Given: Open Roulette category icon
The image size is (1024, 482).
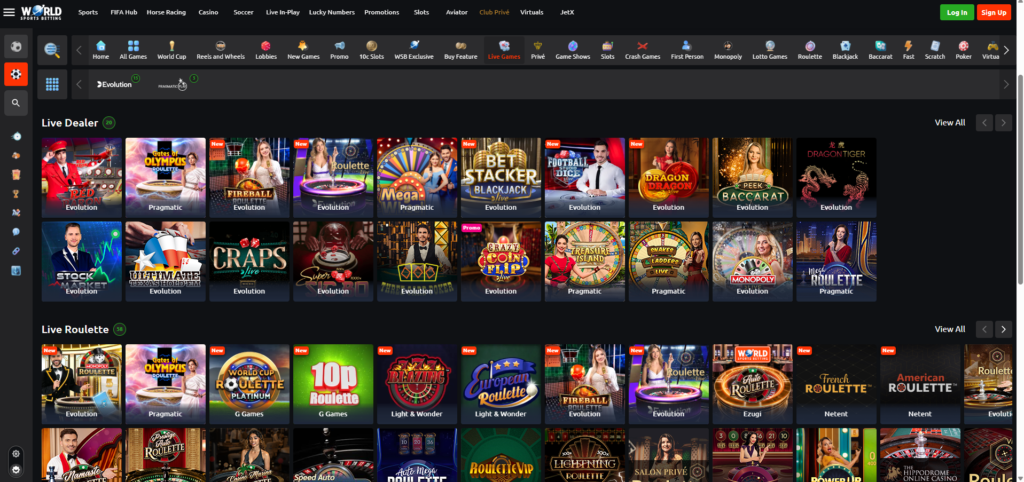Looking at the screenshot, I should coord(810,50).
